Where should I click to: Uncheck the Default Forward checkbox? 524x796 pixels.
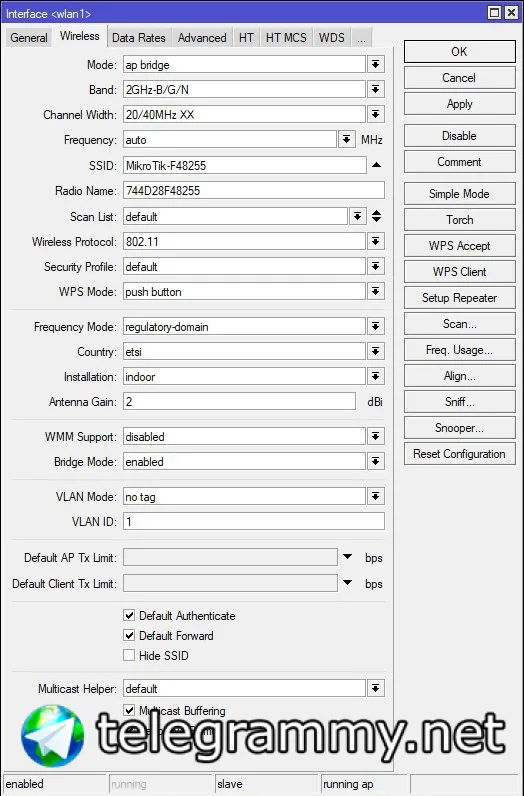[x=129, y=636]
